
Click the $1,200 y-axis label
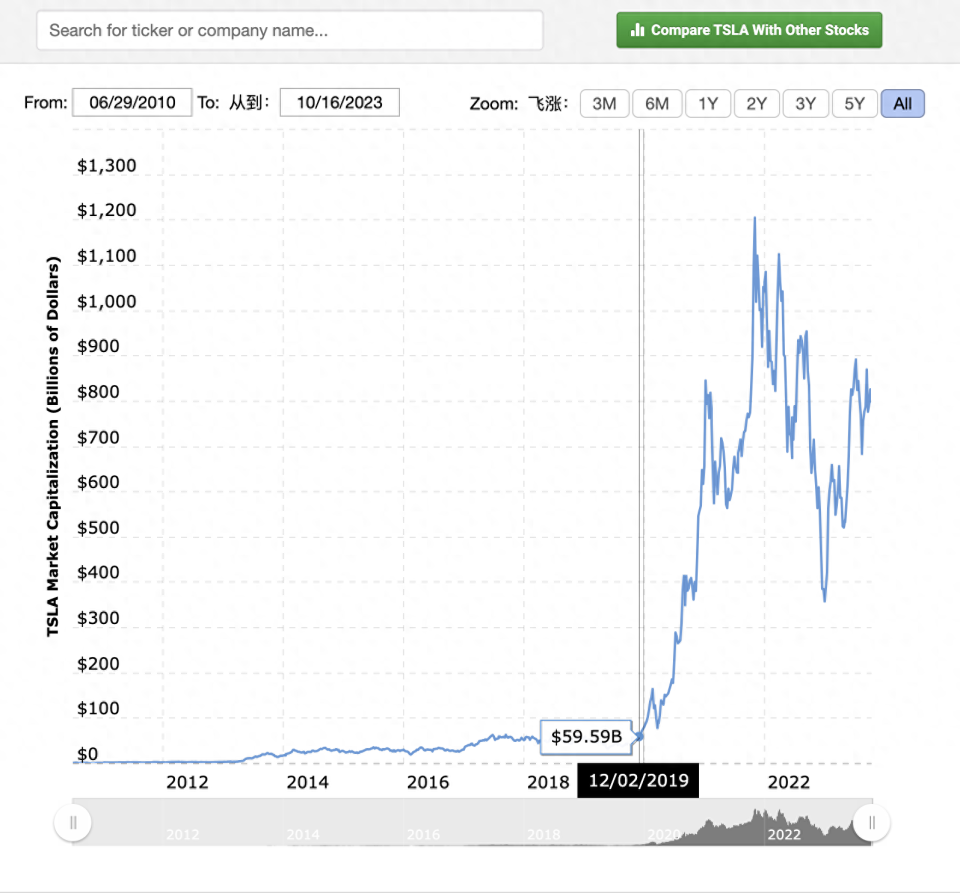(107, 211)
